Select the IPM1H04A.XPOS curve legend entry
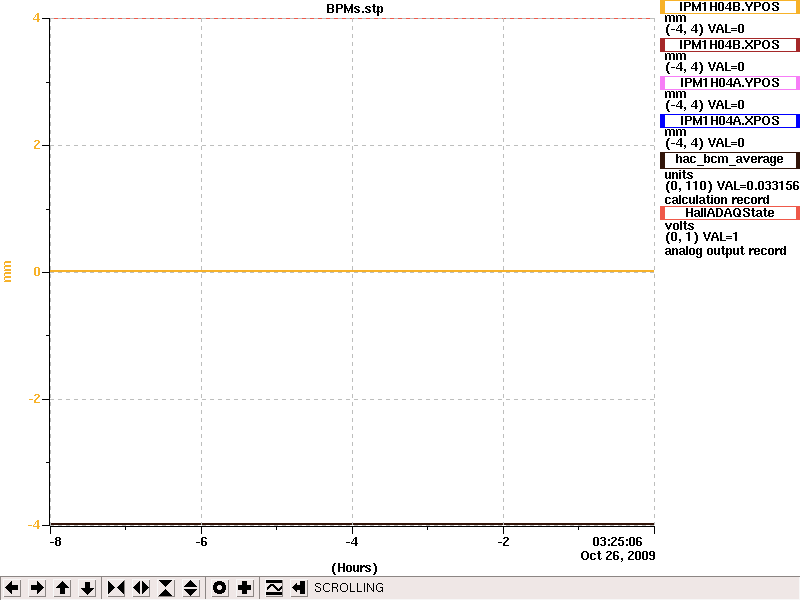The image size is (800, 600). tap(730, 121)
